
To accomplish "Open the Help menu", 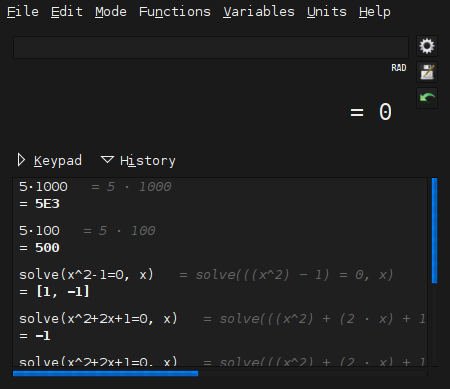I will [375, 12].
